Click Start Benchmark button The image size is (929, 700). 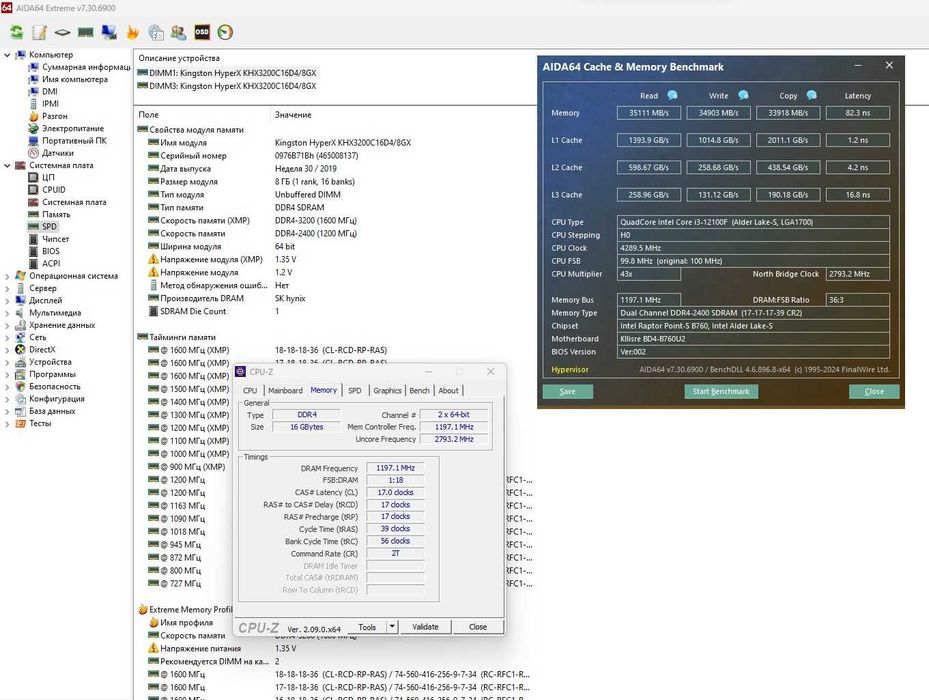click(721, 391)
